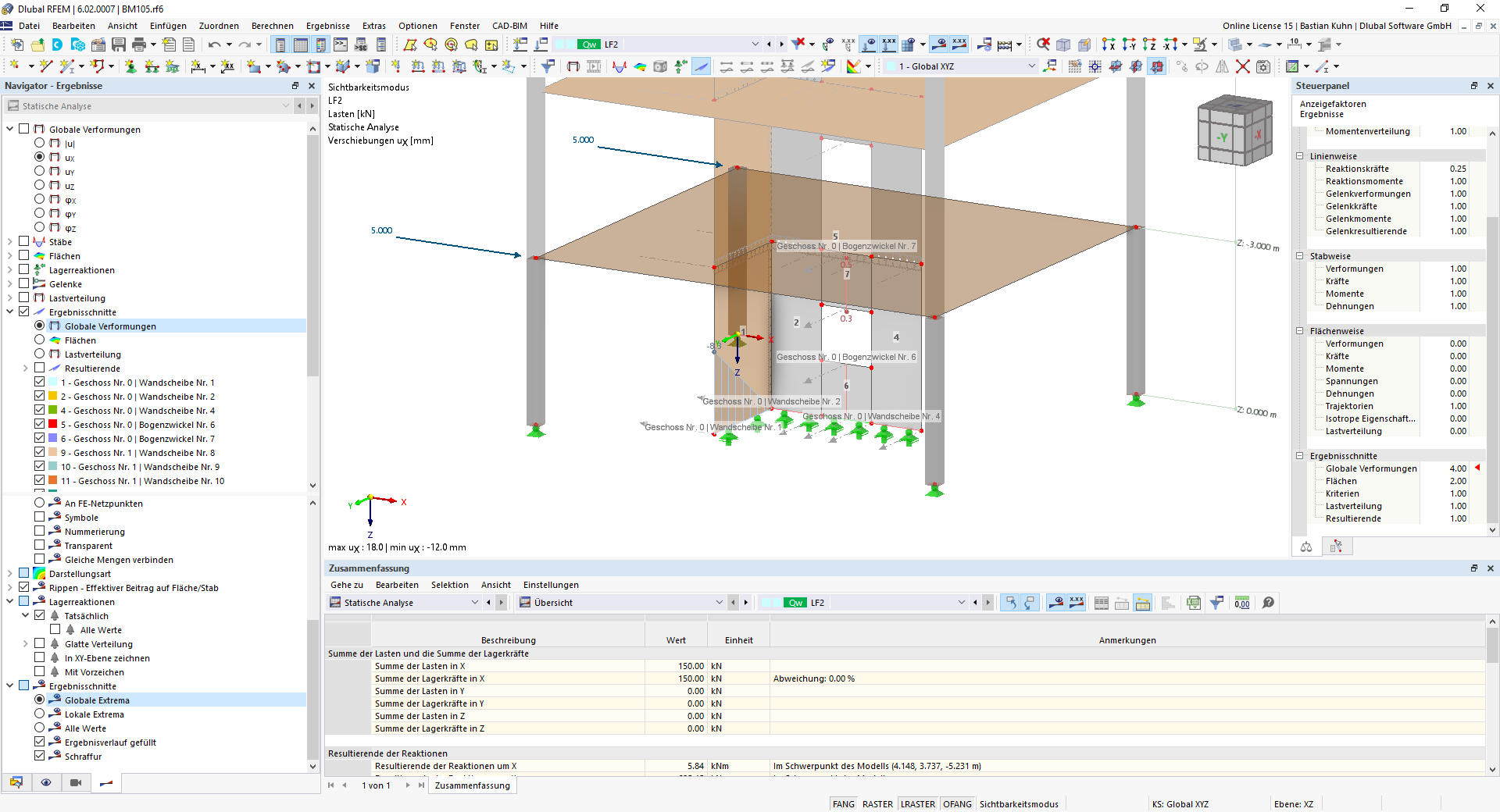The width and height of the screenshot is (1500, 812).
Task: Click the Globale Verformungen factor value 4.00
Action: click(1458, 468)
